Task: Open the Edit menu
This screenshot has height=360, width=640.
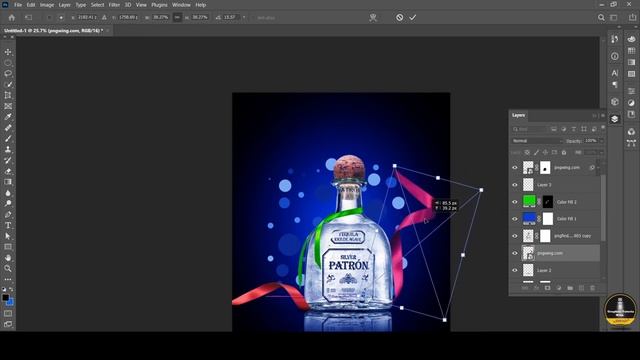Action: [31, 5]
